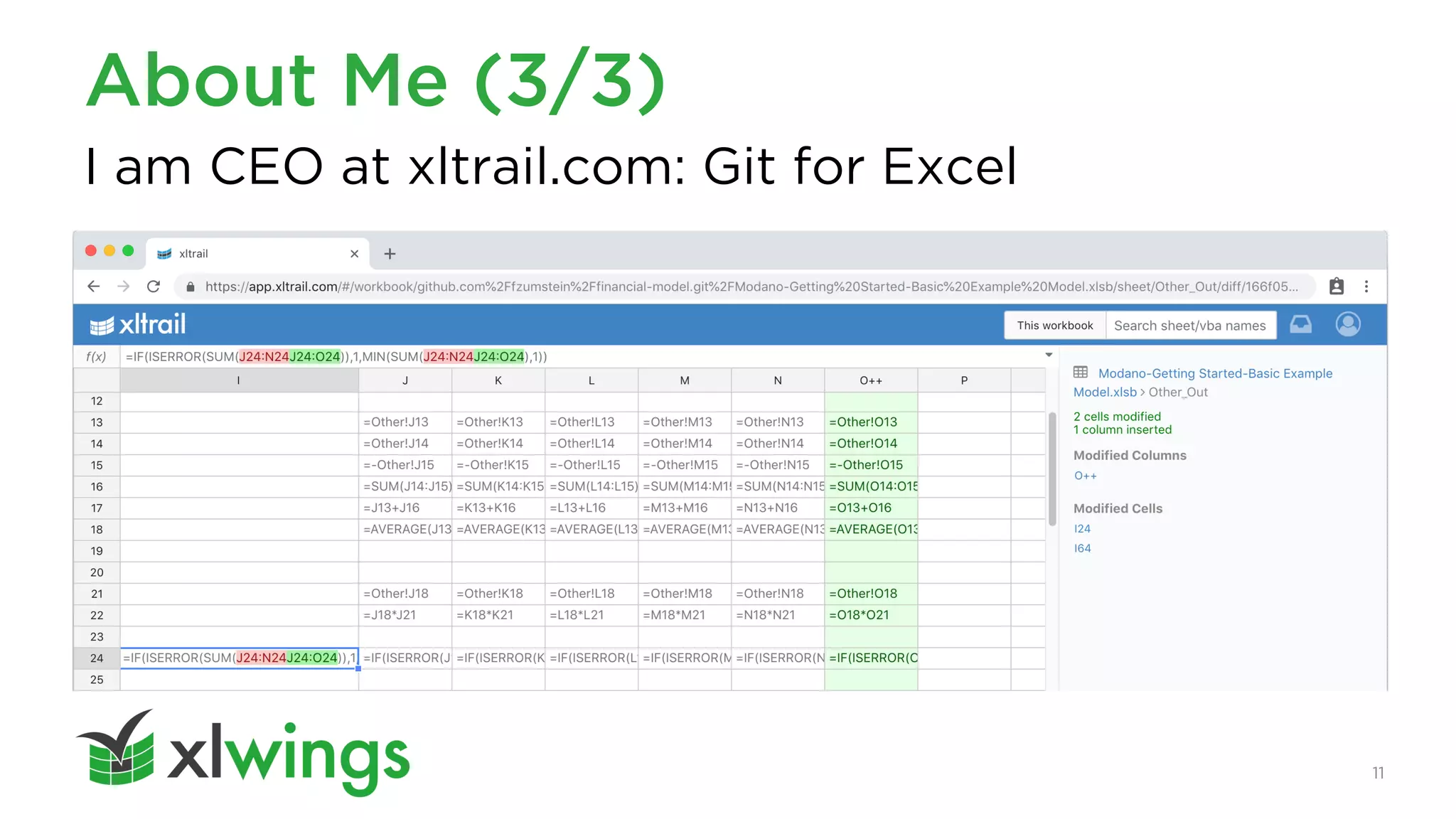Click the browser back arrow

(93, 287)
